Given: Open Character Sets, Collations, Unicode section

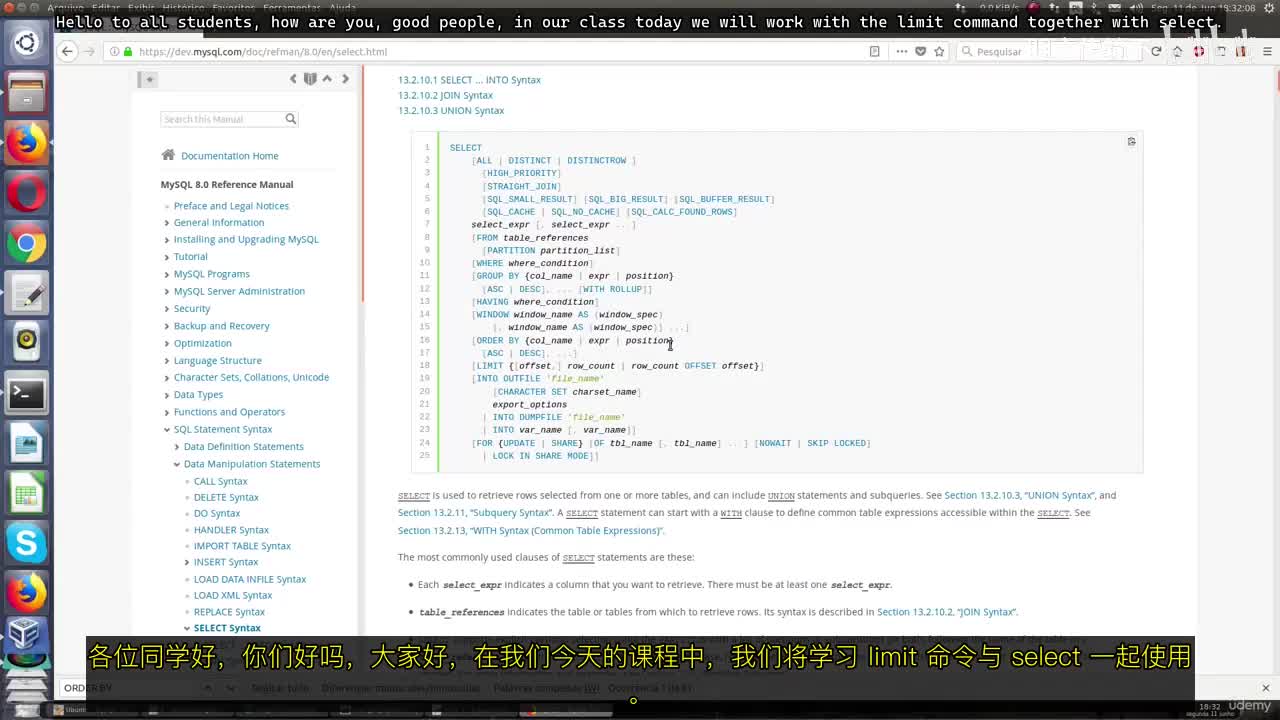Looking at the screenshot, I should [x=251, y=378].
